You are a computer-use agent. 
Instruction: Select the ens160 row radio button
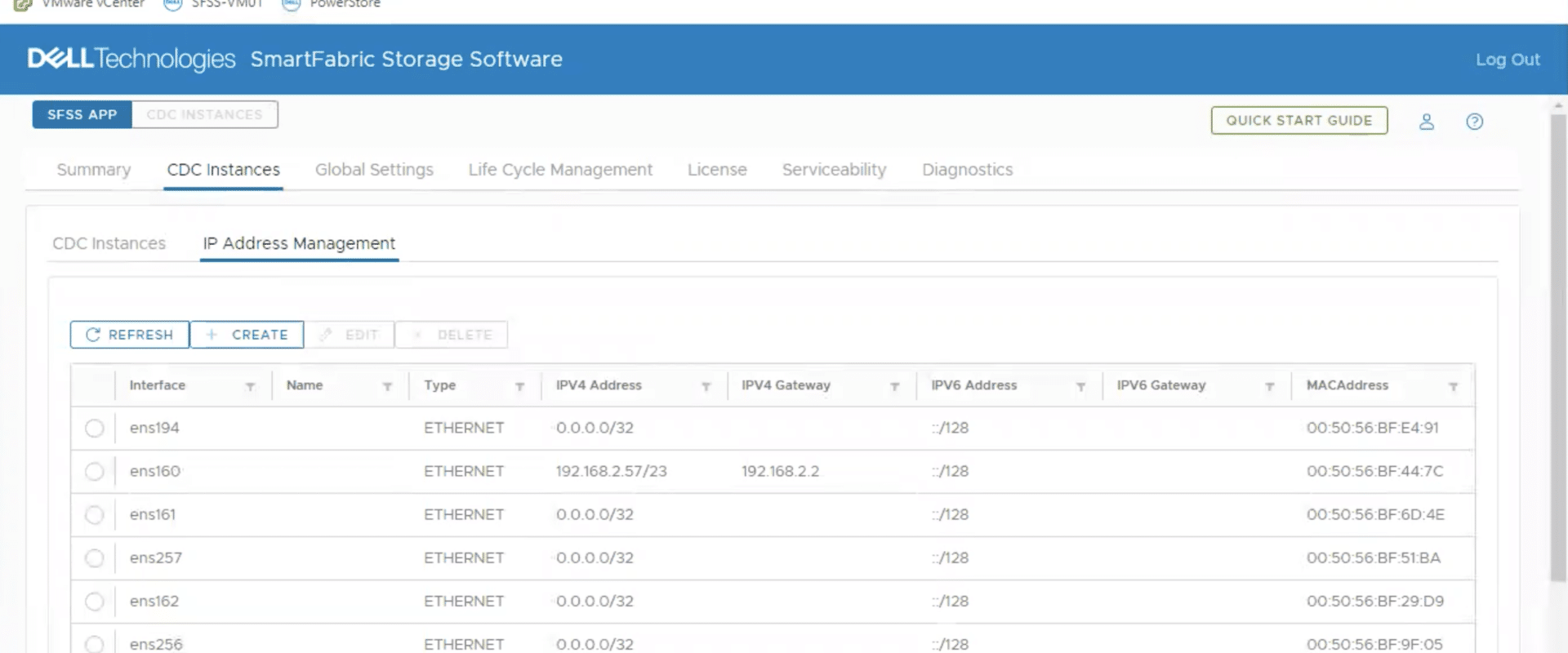pyautogui.click(x=95, y=471)
